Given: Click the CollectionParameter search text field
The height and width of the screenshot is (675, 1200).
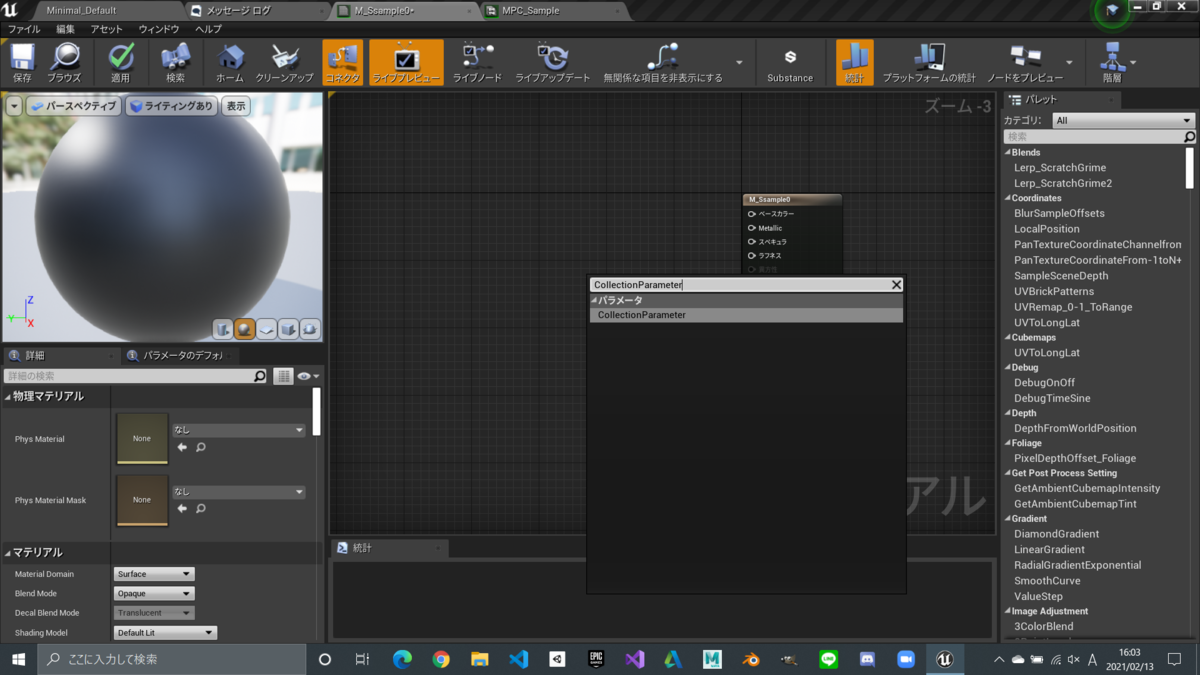Looking at the screenshot, I should [x=739, y=285].
